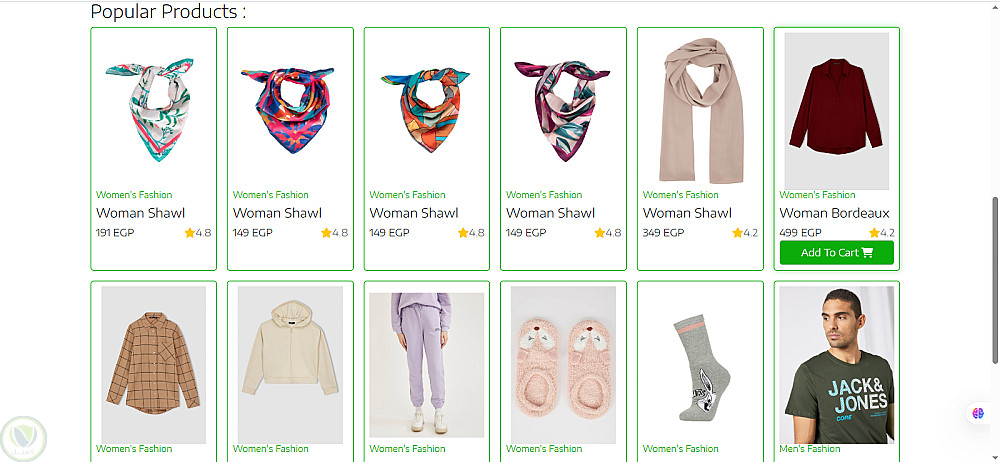Open the brown checked shirt product
This screenshot has height=462, width=1000.
(x=154, y=365)
